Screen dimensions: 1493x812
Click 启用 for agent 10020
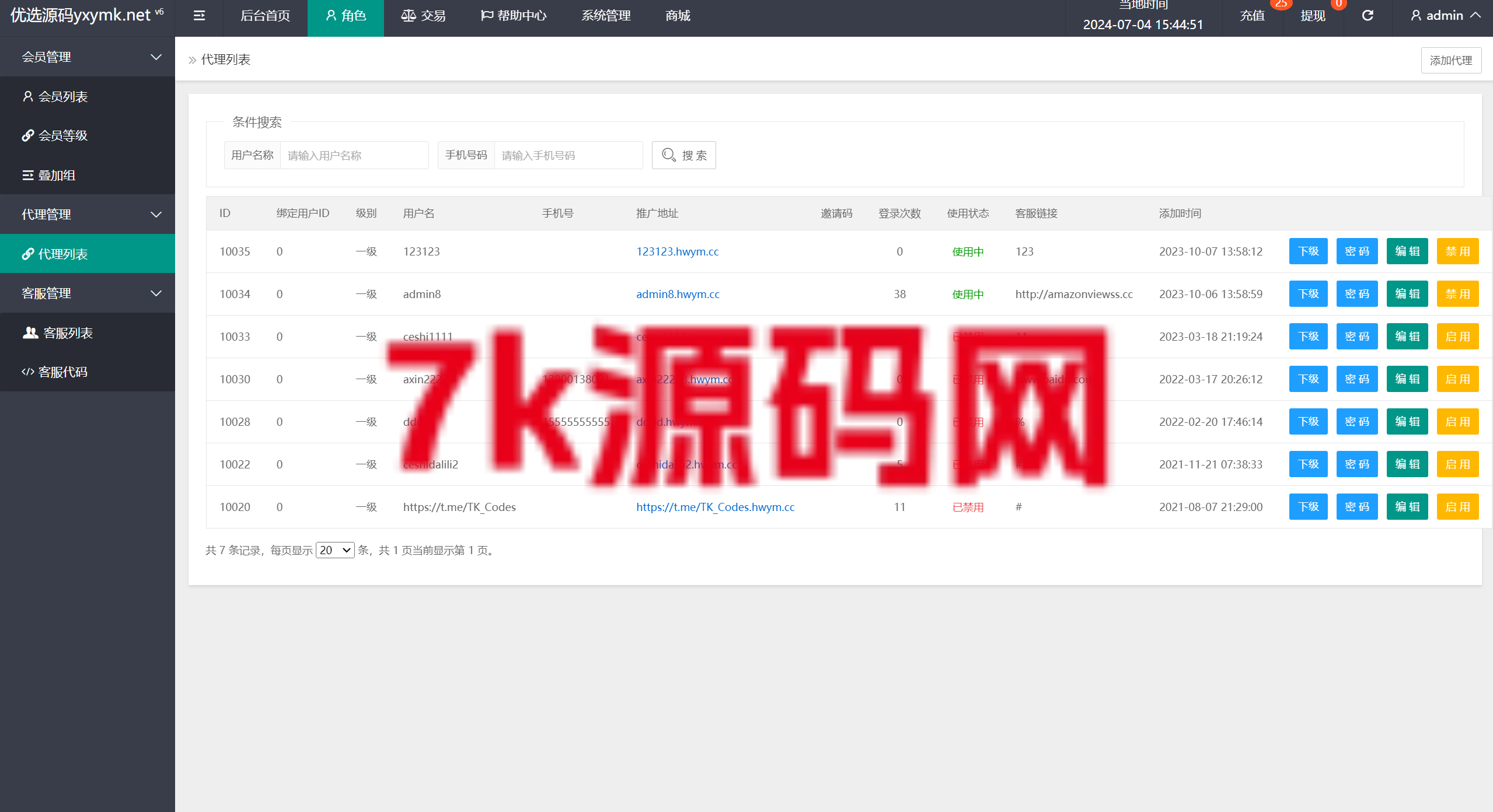tap(1457, 507)
